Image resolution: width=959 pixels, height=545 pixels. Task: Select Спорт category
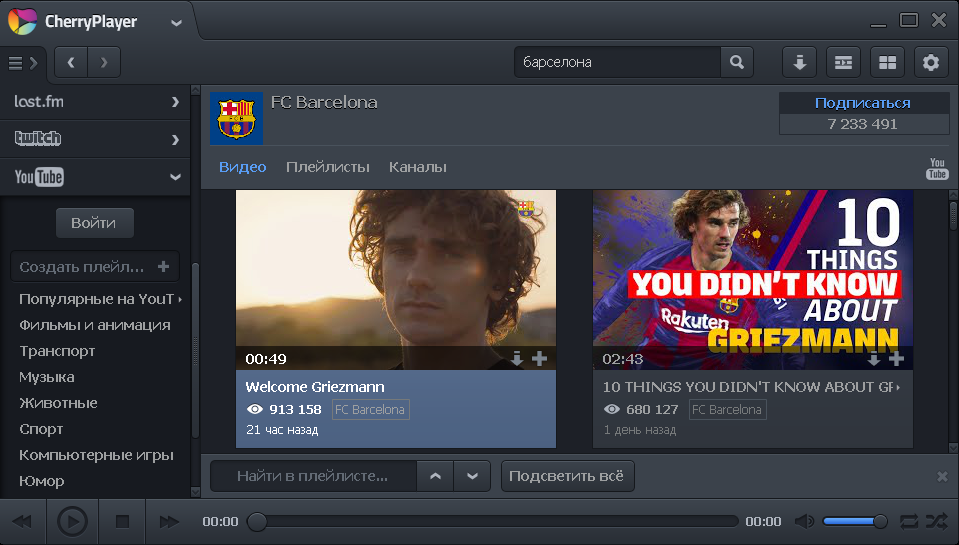[42, 429]
